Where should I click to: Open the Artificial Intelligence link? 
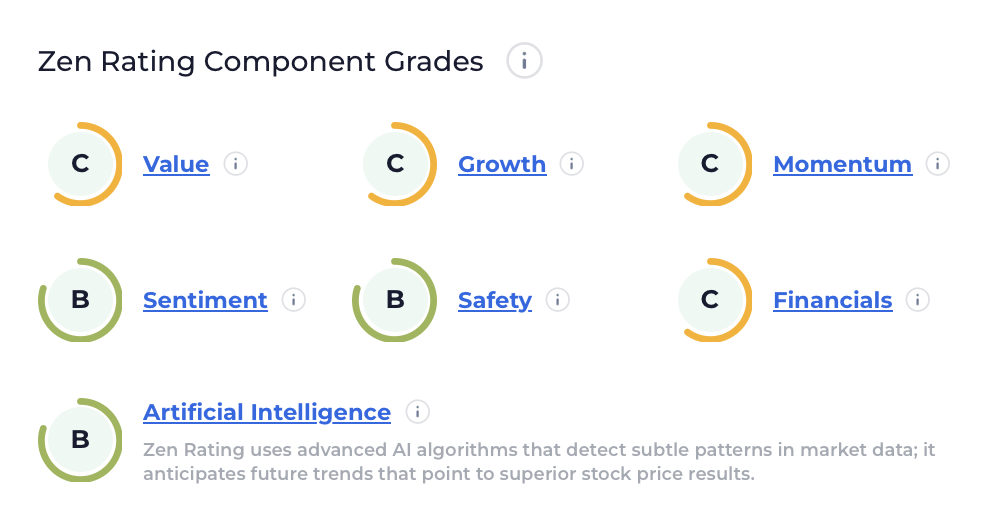[x=267, y=412]
